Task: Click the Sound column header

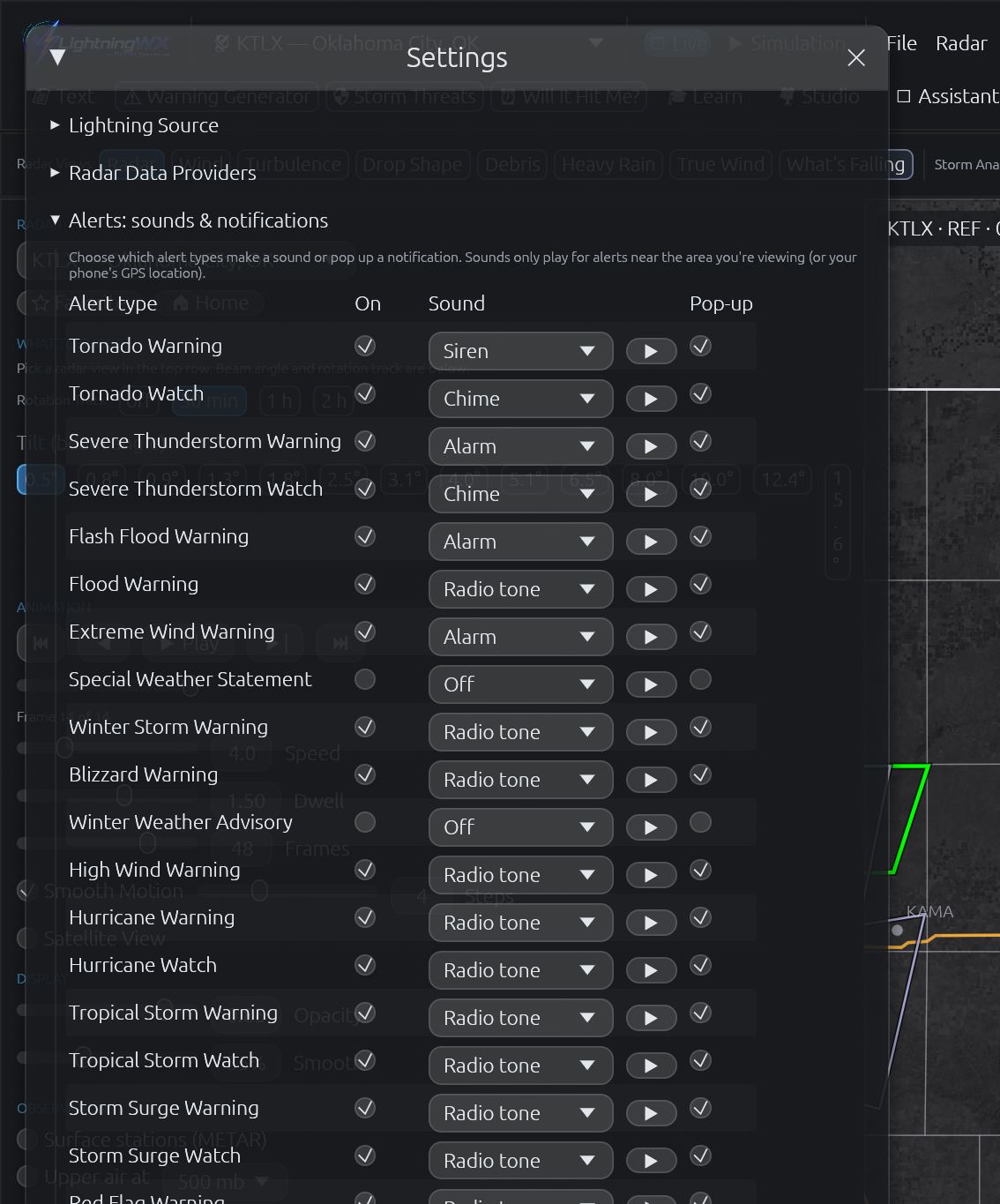Action: coord(457,303)
